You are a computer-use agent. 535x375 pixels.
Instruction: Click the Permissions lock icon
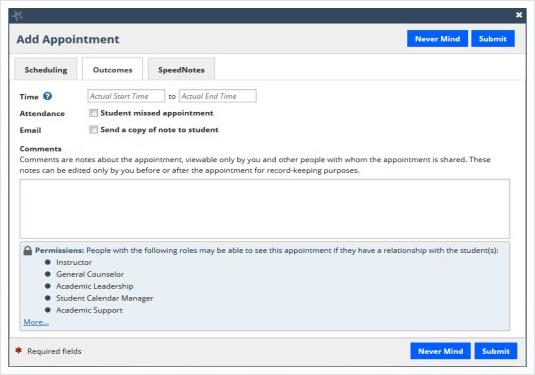coord(28,250)
